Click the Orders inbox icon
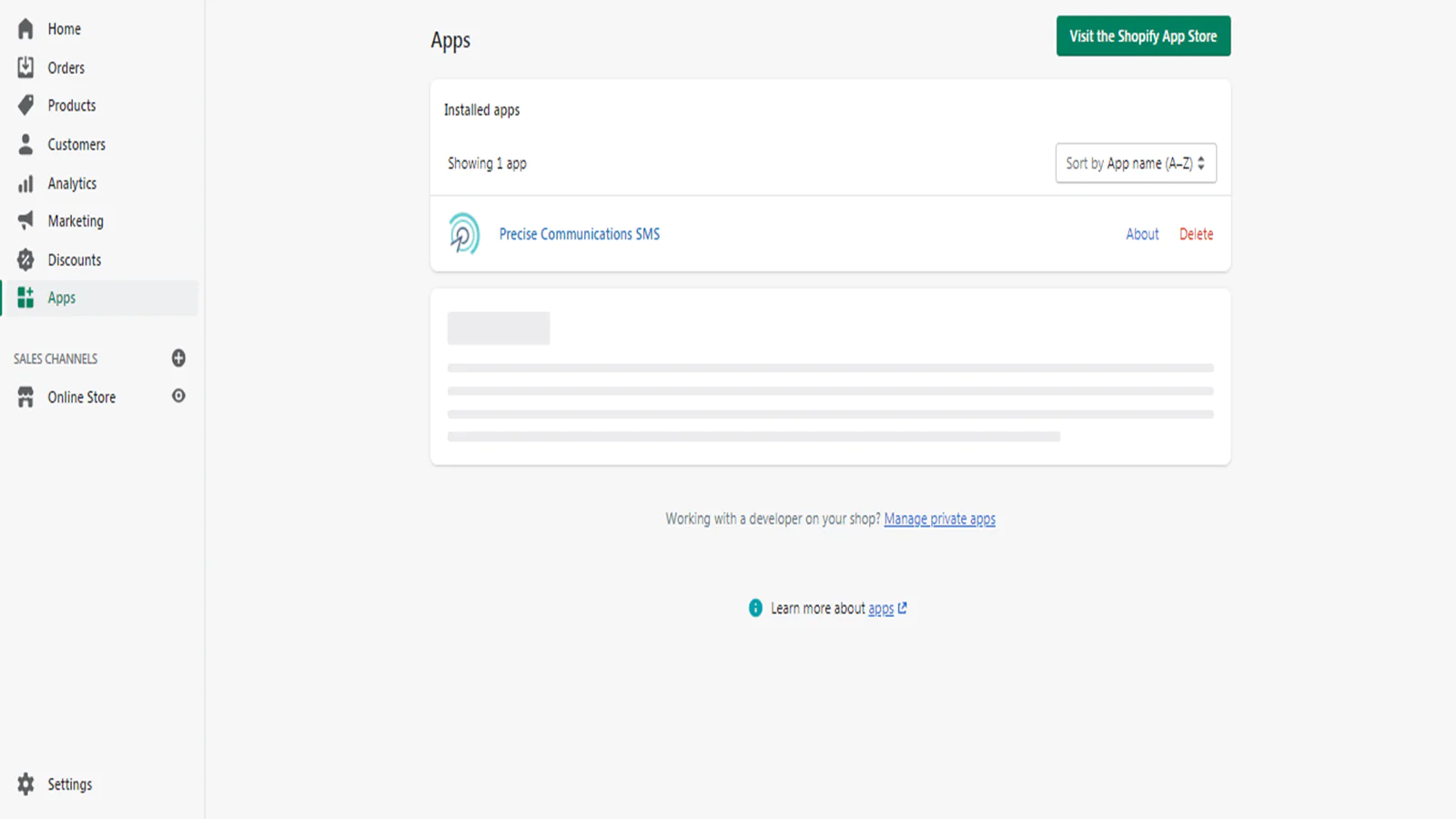This screenshot has height=819, width=1456. point(25,67)
